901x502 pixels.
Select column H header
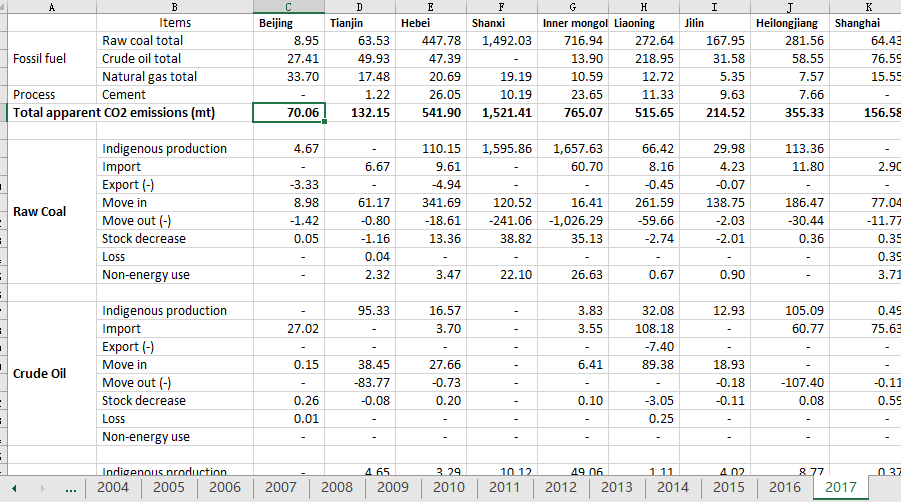tap(644, 7)
